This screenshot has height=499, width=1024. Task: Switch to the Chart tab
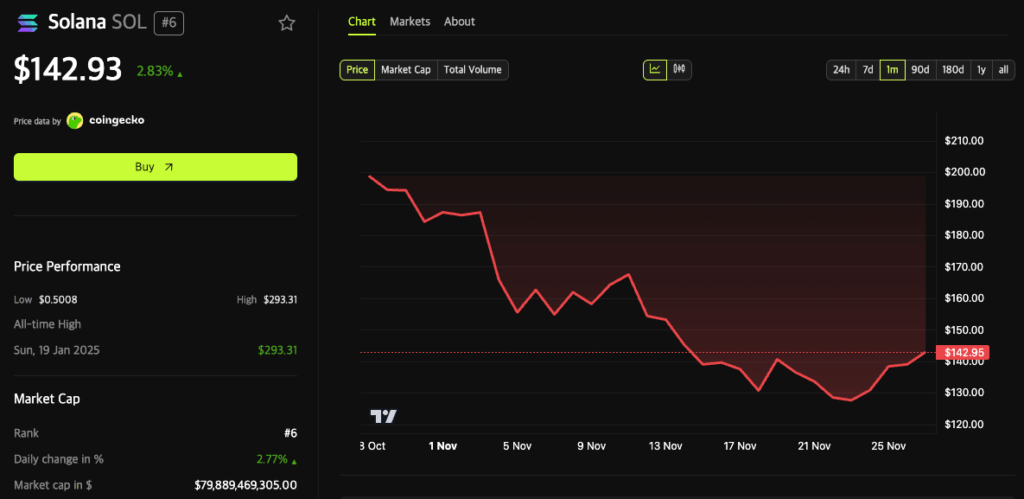click(x=362, y=21)
